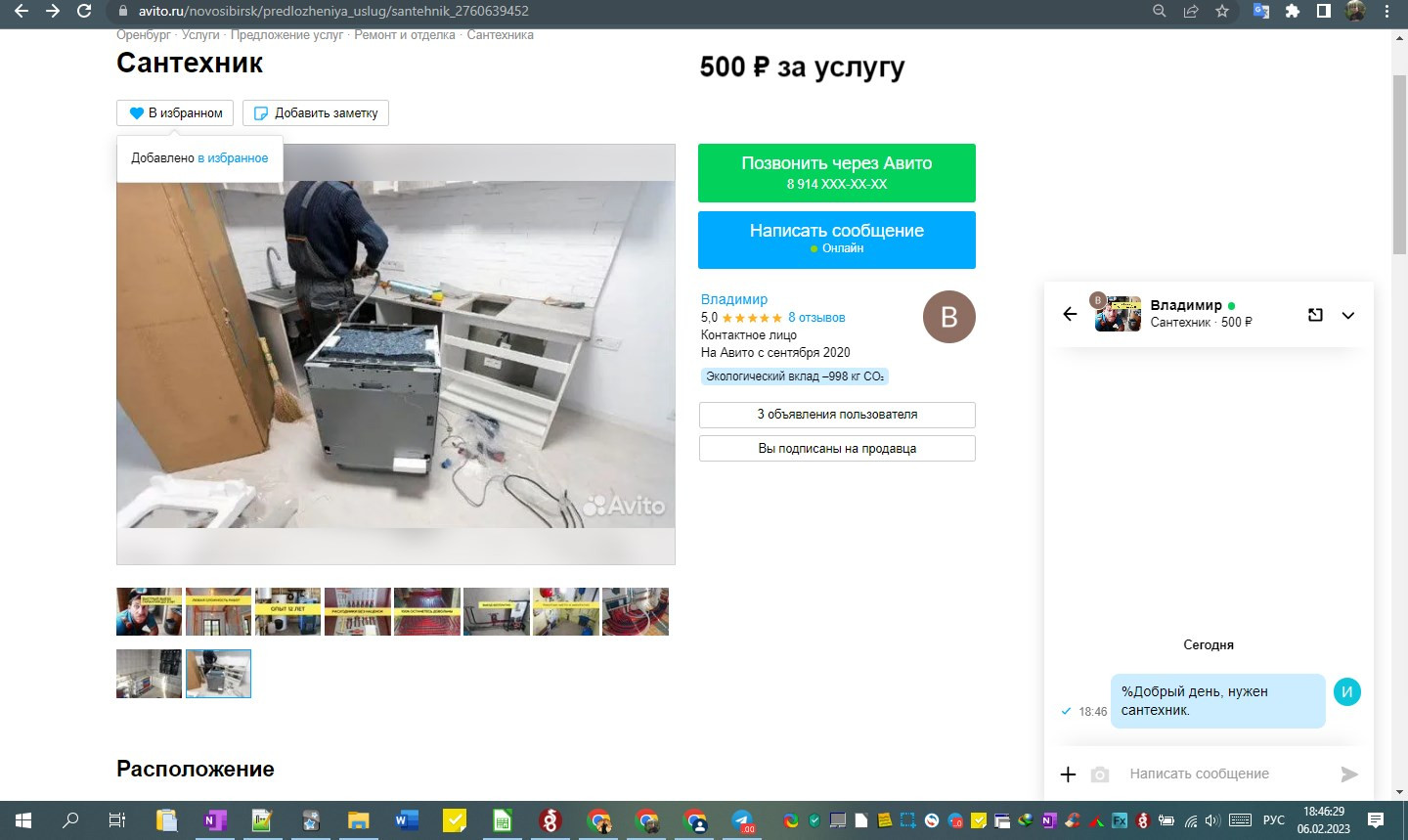Open Telegram from taskbar
The image size is (1408, 840).
(x=742, y=820)
